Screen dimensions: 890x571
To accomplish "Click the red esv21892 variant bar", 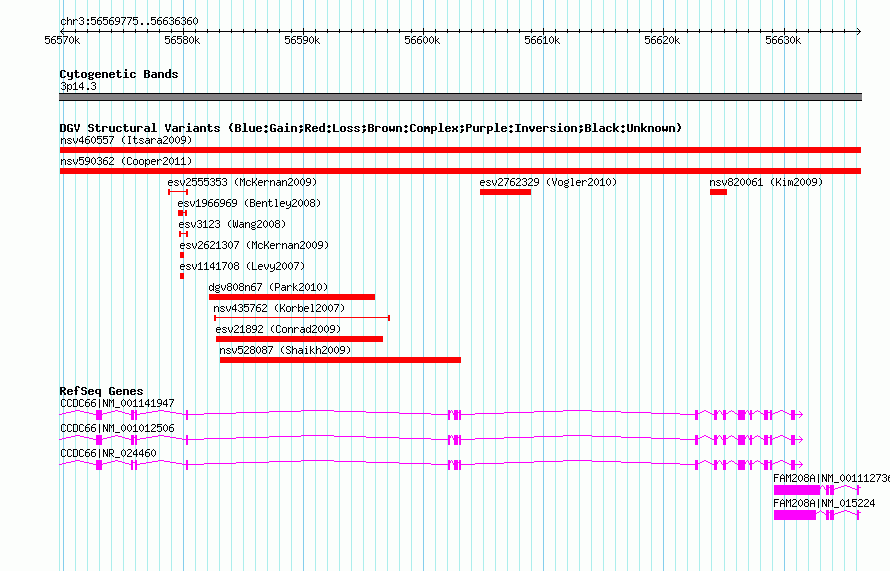I will [299, 339].
